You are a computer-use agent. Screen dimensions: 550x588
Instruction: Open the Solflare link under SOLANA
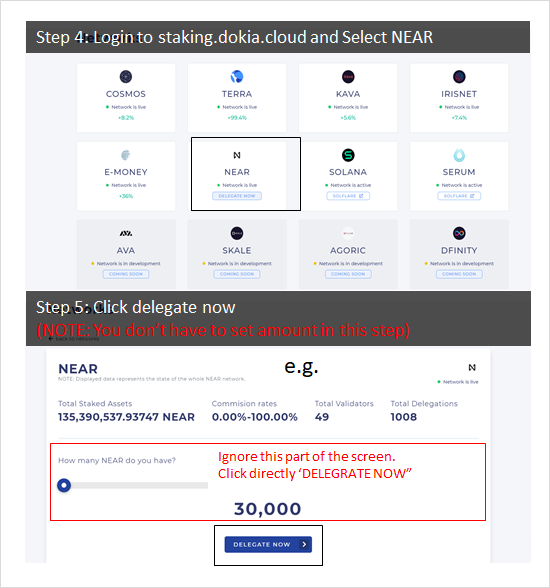click(348, 196)
